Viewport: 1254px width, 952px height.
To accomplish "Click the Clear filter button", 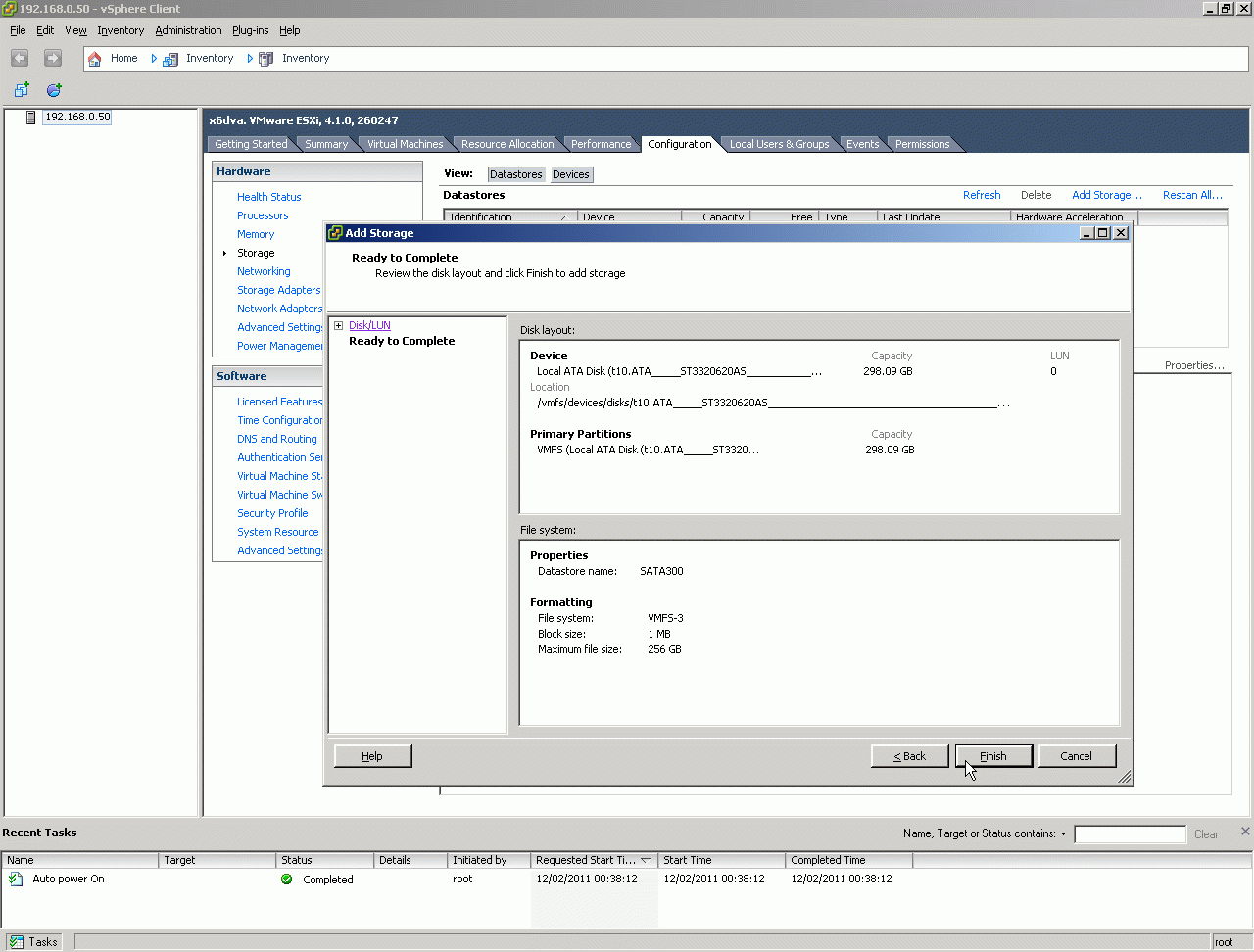I will tap(1206, 834).
